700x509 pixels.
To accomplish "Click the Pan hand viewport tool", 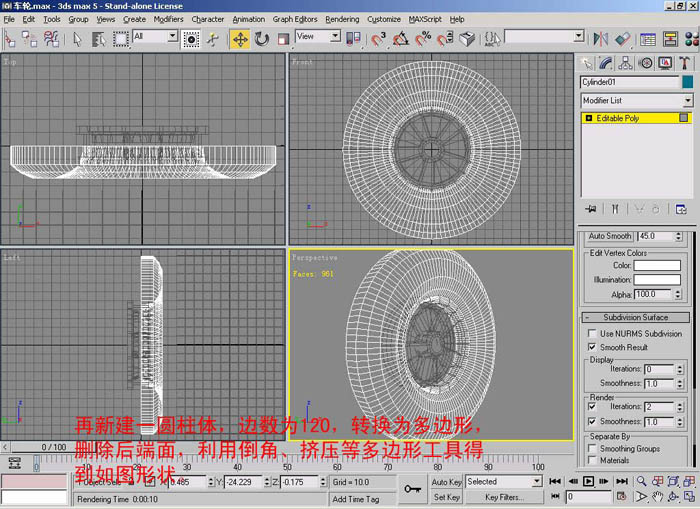I will tap(657, 496).
